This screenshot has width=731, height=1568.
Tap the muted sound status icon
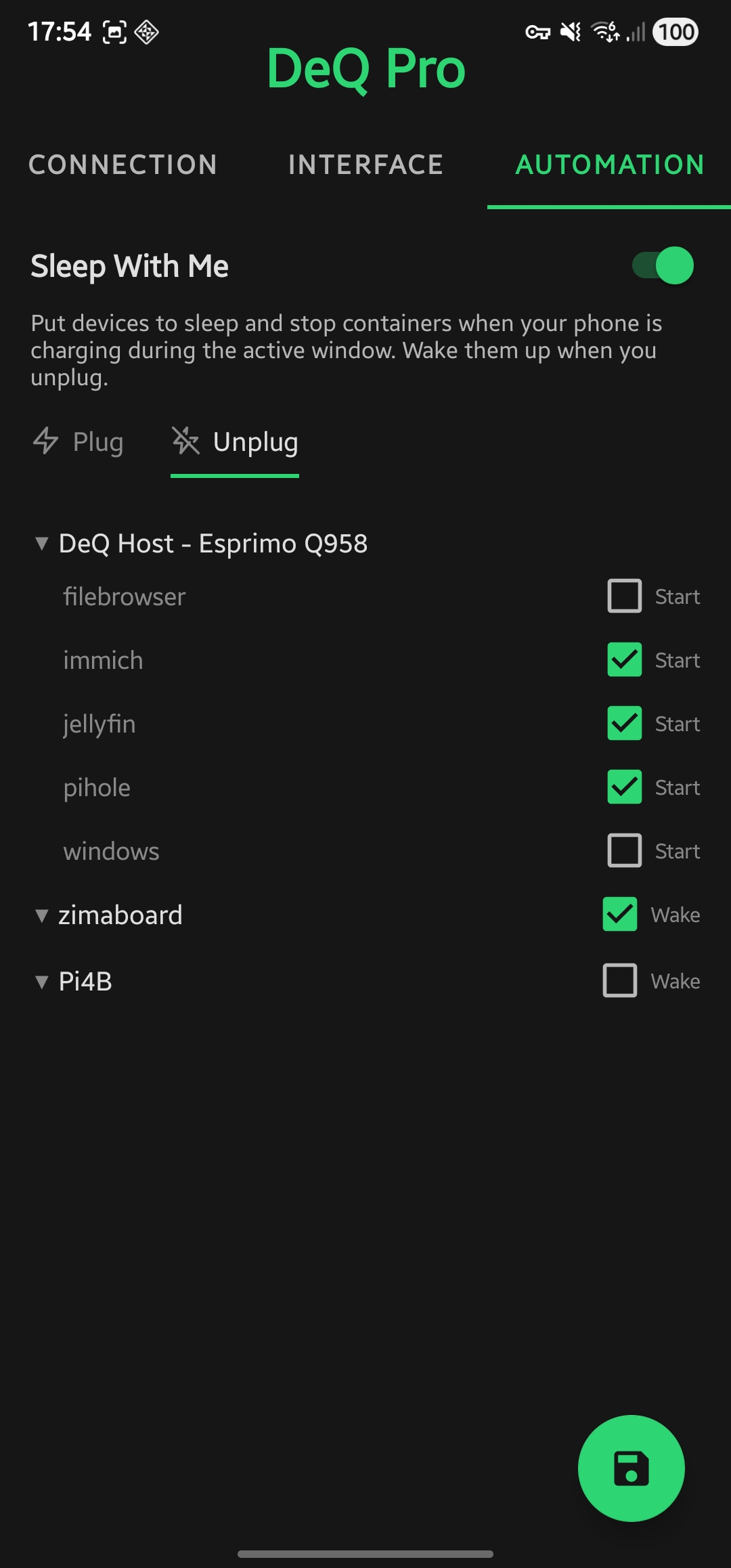[x=571, y=32]
